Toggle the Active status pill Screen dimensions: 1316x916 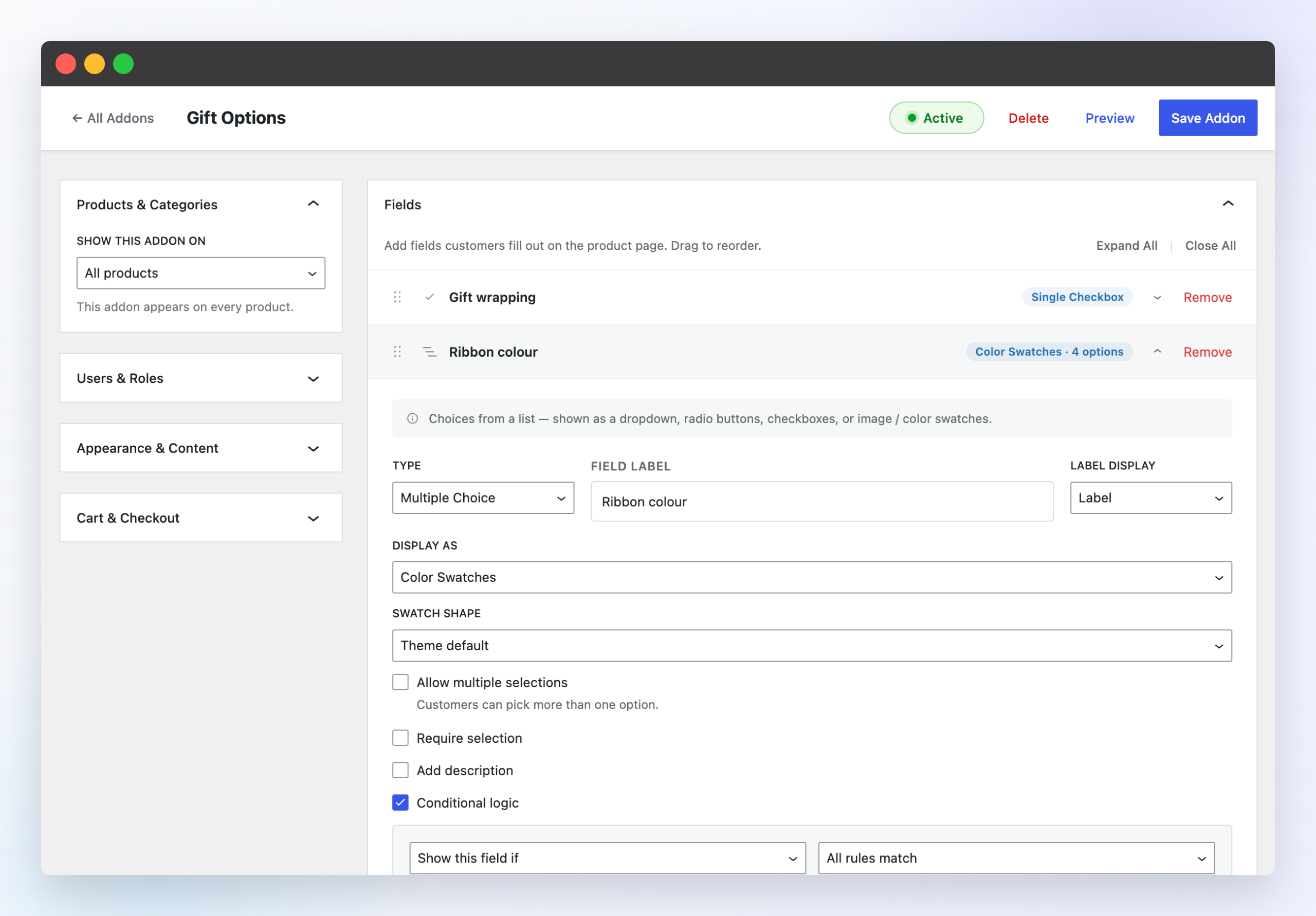(x=936, y=118)
